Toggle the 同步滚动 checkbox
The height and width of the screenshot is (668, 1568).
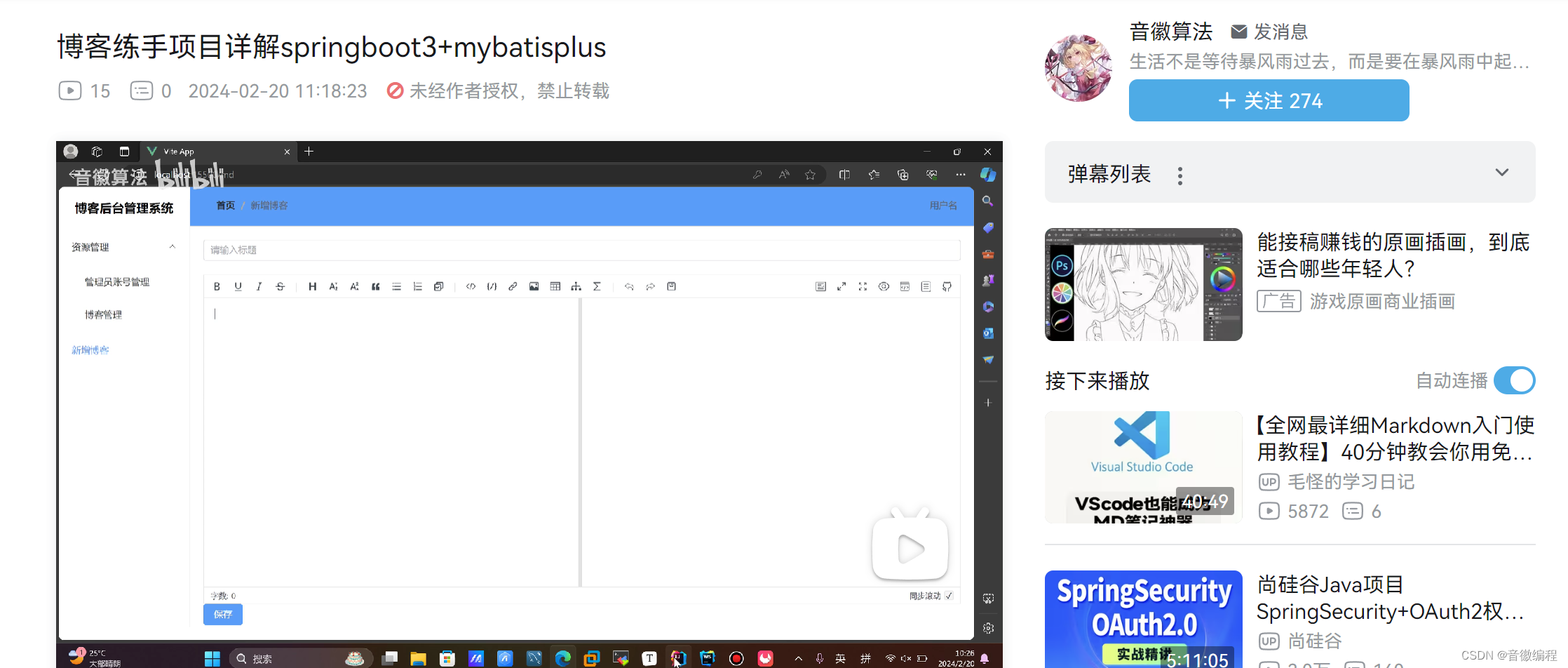coord(949,595)
